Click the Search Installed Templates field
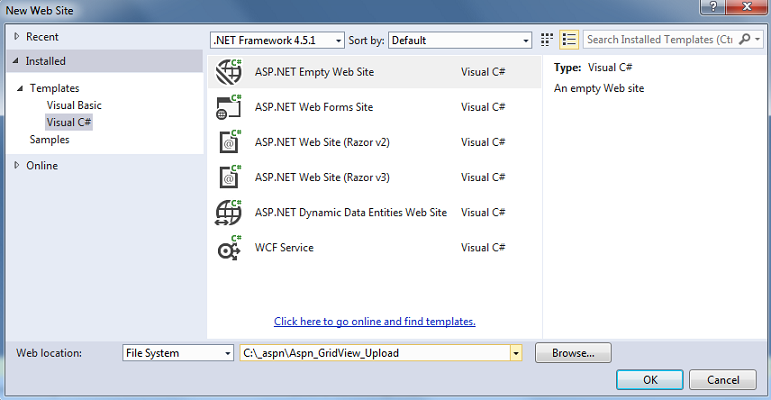 pyautogui.click(x=660, y=39)
